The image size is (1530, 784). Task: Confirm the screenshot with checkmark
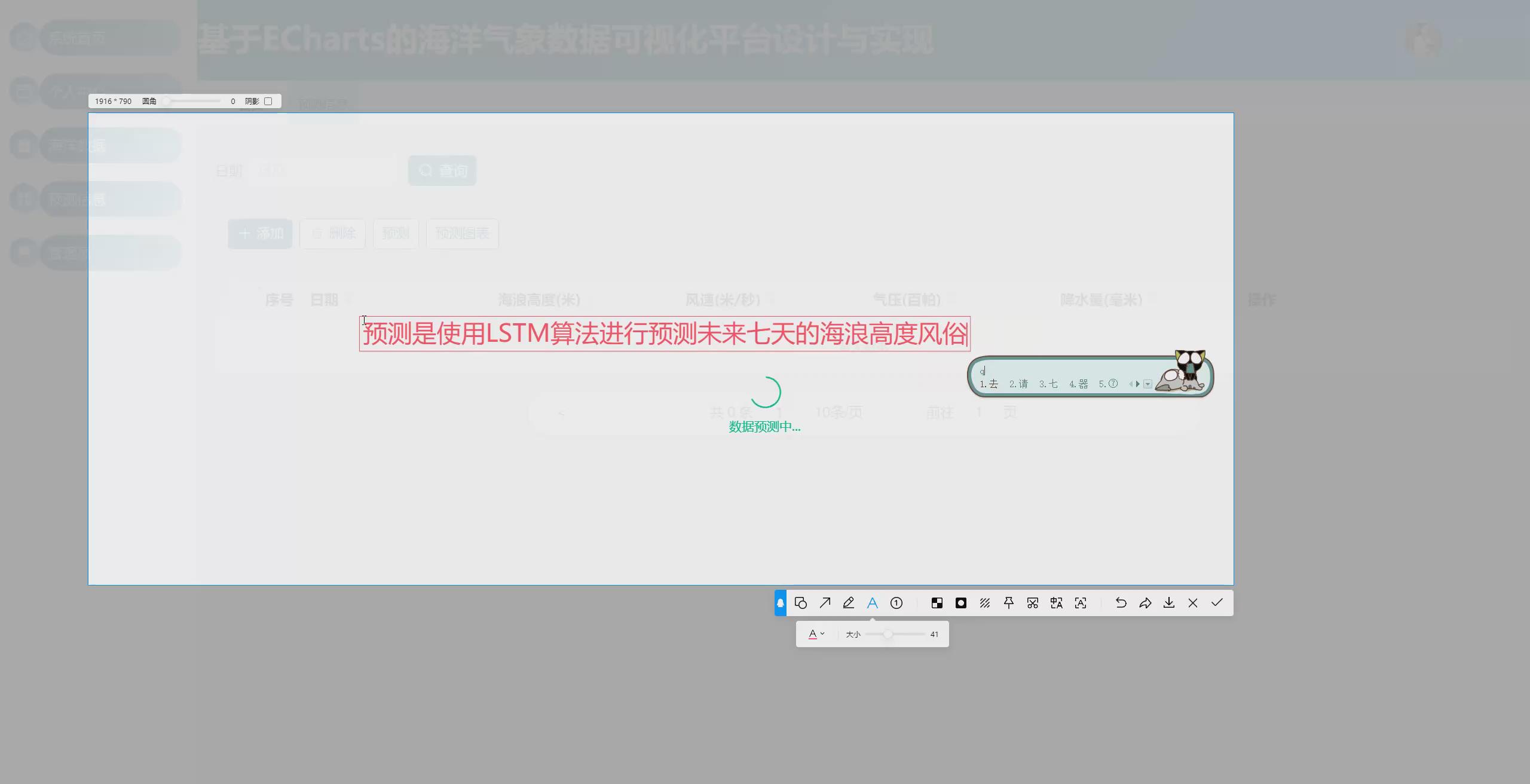[1217, 603]
